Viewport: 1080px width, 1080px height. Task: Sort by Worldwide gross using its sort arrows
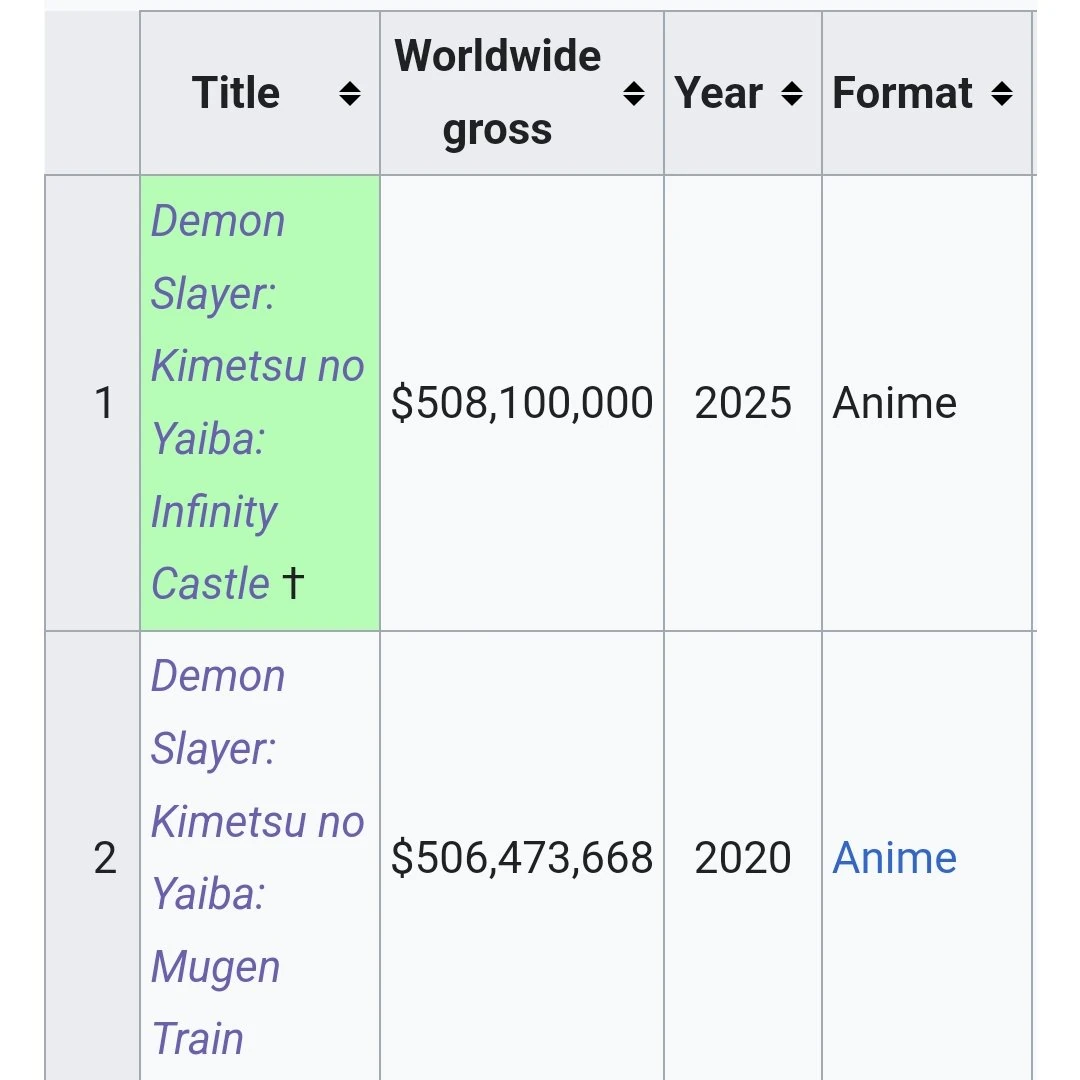click(x=633, y=92)
